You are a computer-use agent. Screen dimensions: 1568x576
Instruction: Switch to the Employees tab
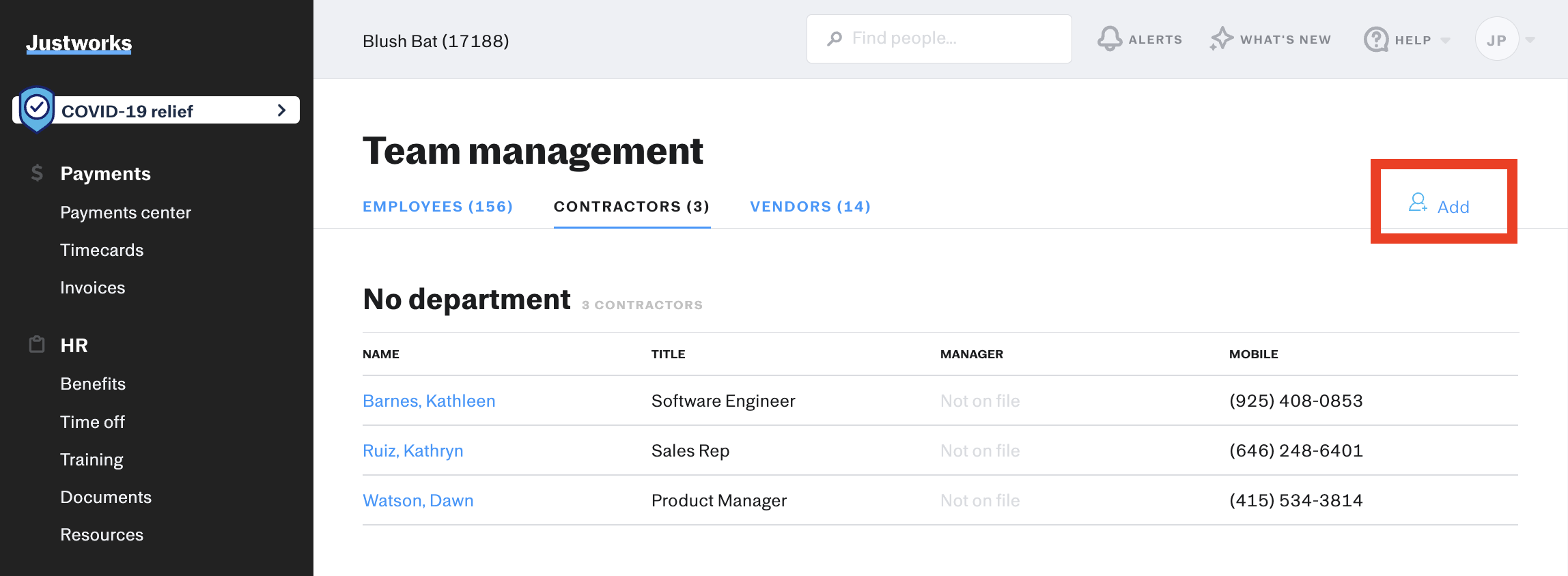(x=437, y=206)
